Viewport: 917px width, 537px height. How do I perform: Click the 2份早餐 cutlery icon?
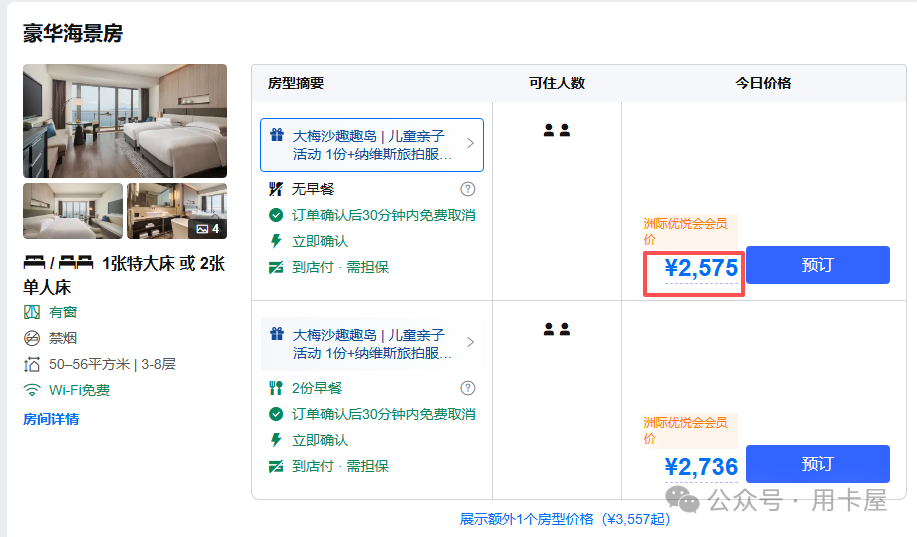pos(275,388)
